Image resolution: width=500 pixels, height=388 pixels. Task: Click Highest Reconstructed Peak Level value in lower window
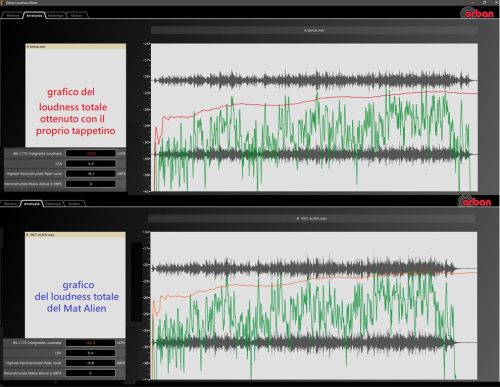click(90, 363)
